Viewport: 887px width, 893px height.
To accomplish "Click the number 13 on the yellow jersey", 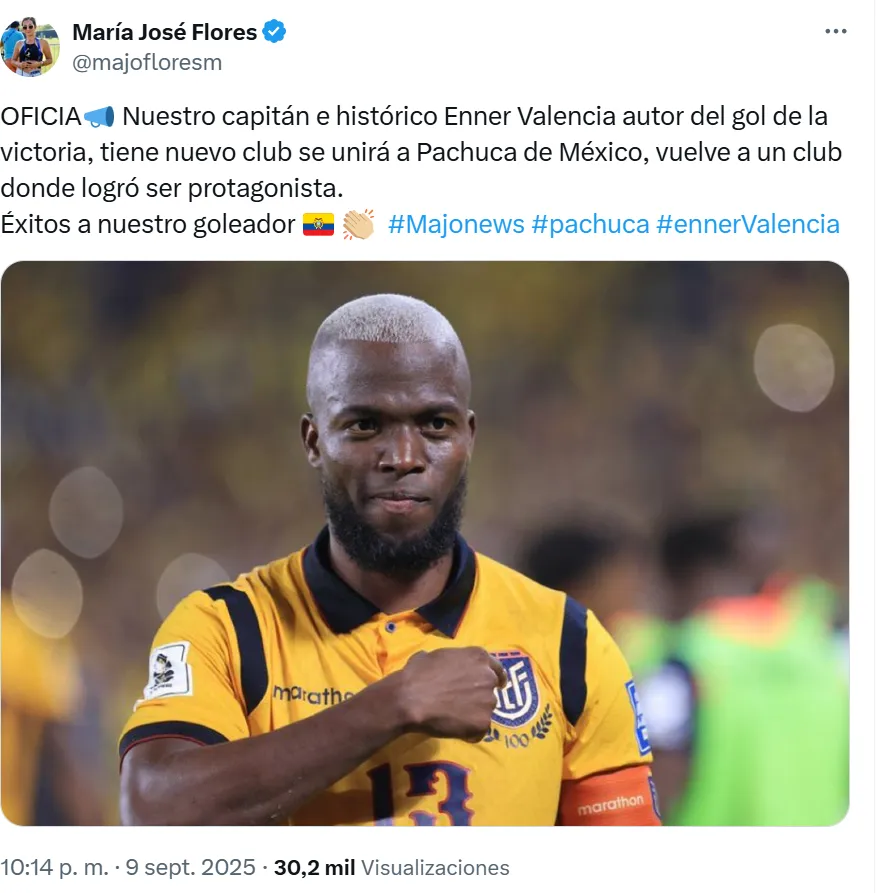I will click(x=420, y=794).
